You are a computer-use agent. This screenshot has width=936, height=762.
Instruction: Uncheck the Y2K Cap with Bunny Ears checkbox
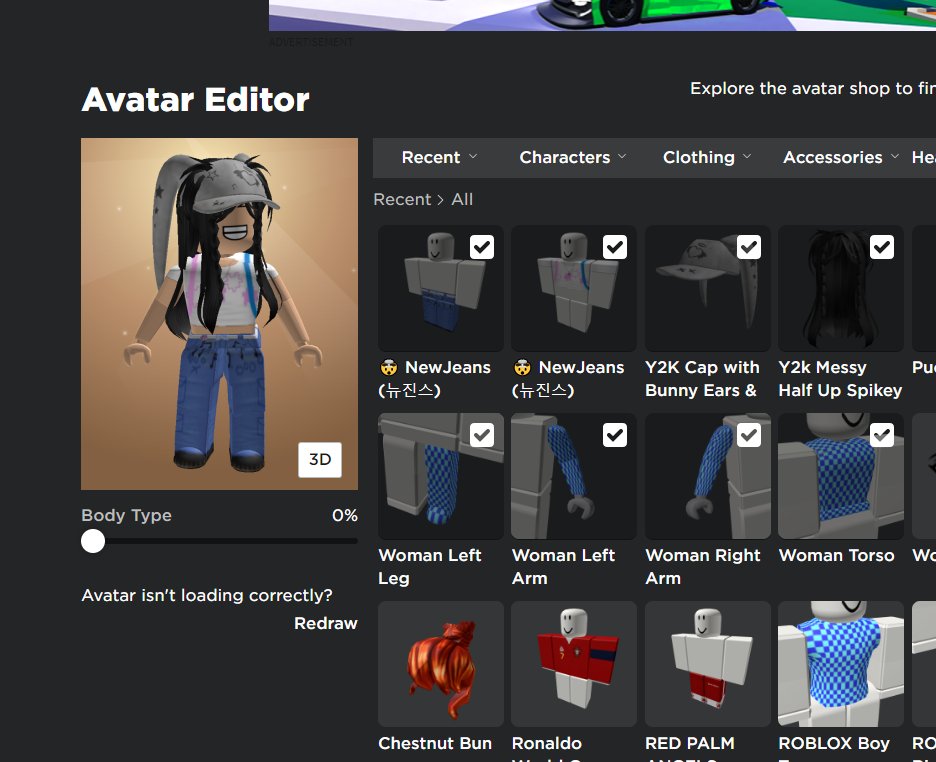click(x=749, y=247)
